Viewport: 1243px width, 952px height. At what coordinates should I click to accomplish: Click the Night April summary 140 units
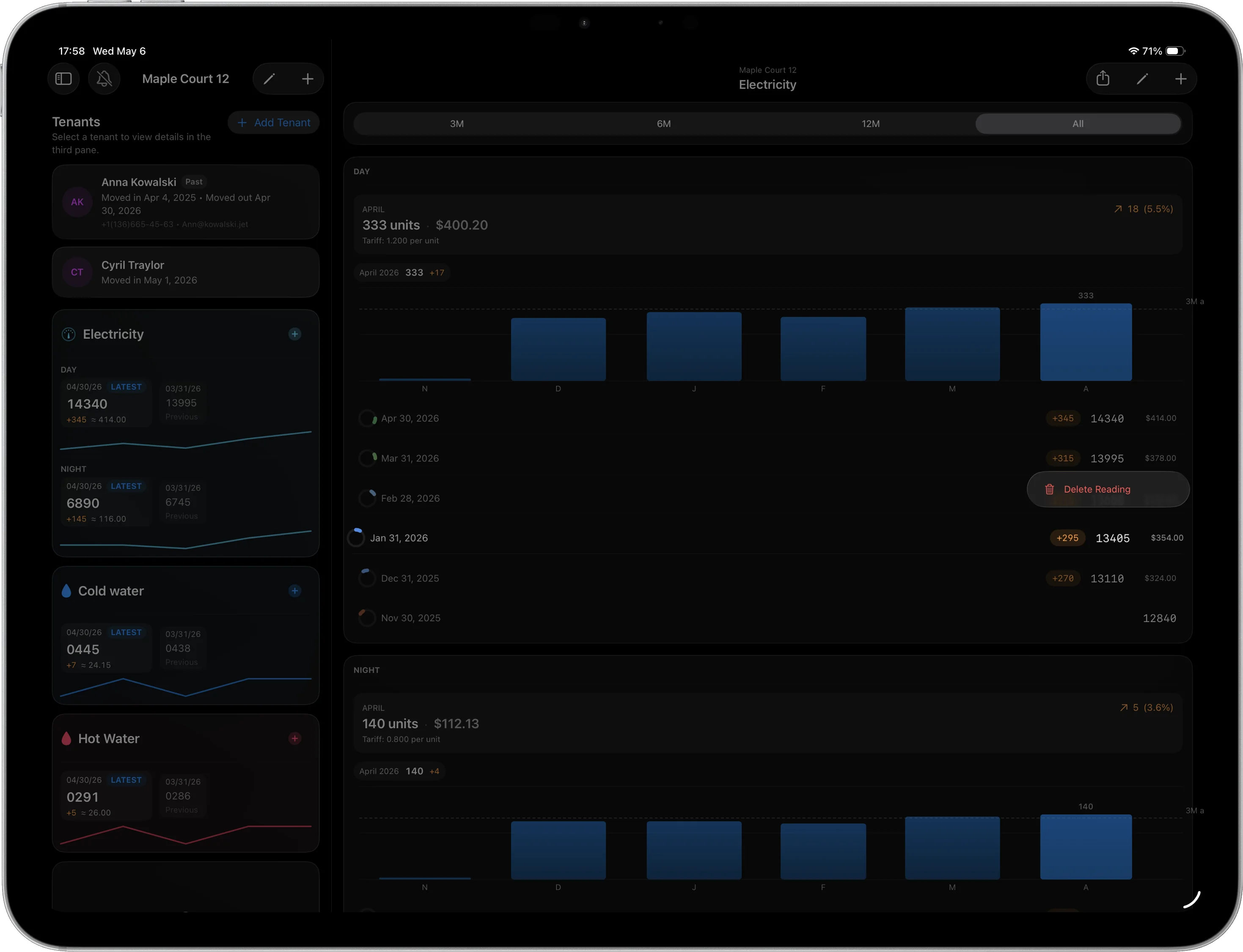[768, 724]
